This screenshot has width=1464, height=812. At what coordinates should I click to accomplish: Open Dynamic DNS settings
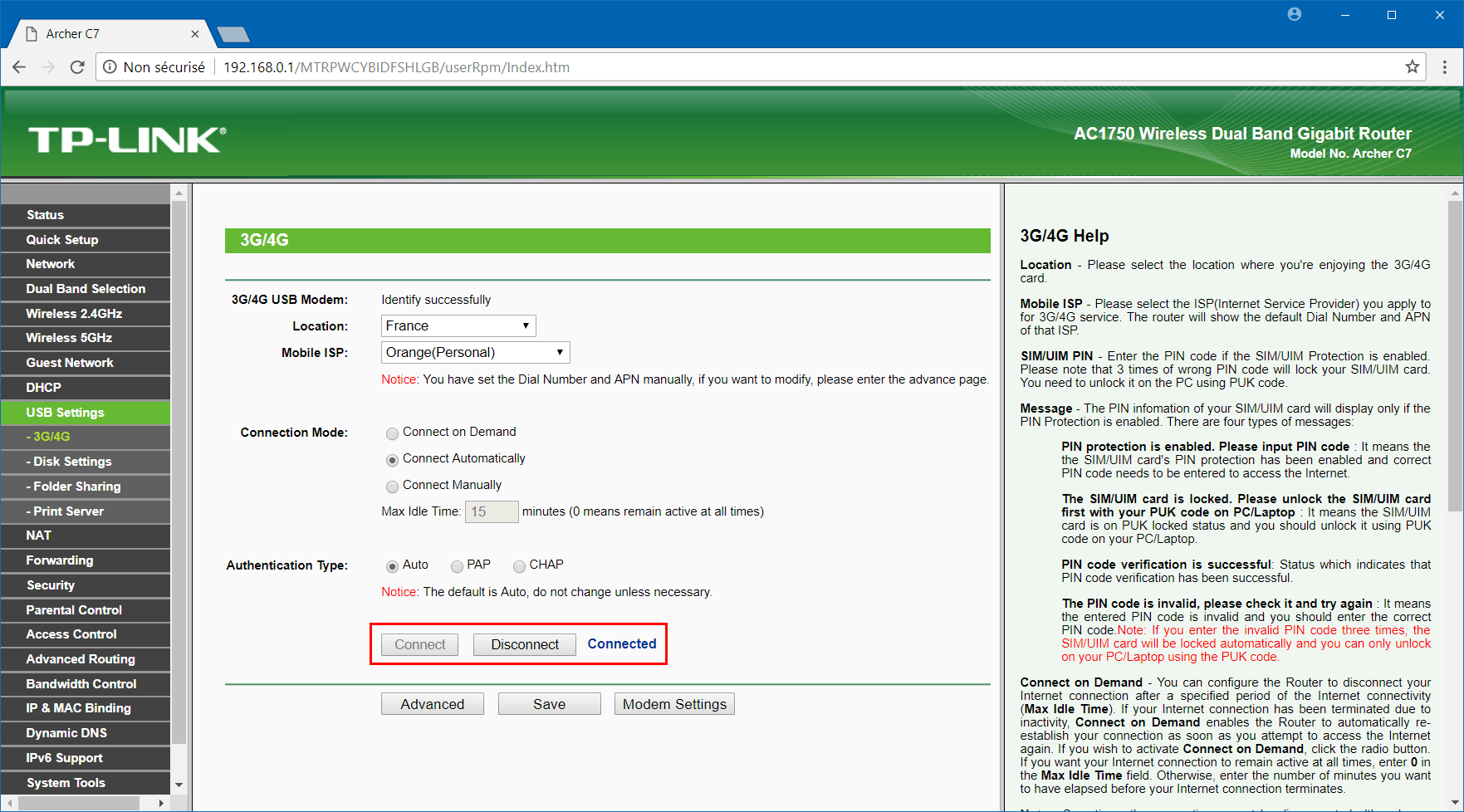[x=86, y=733]
